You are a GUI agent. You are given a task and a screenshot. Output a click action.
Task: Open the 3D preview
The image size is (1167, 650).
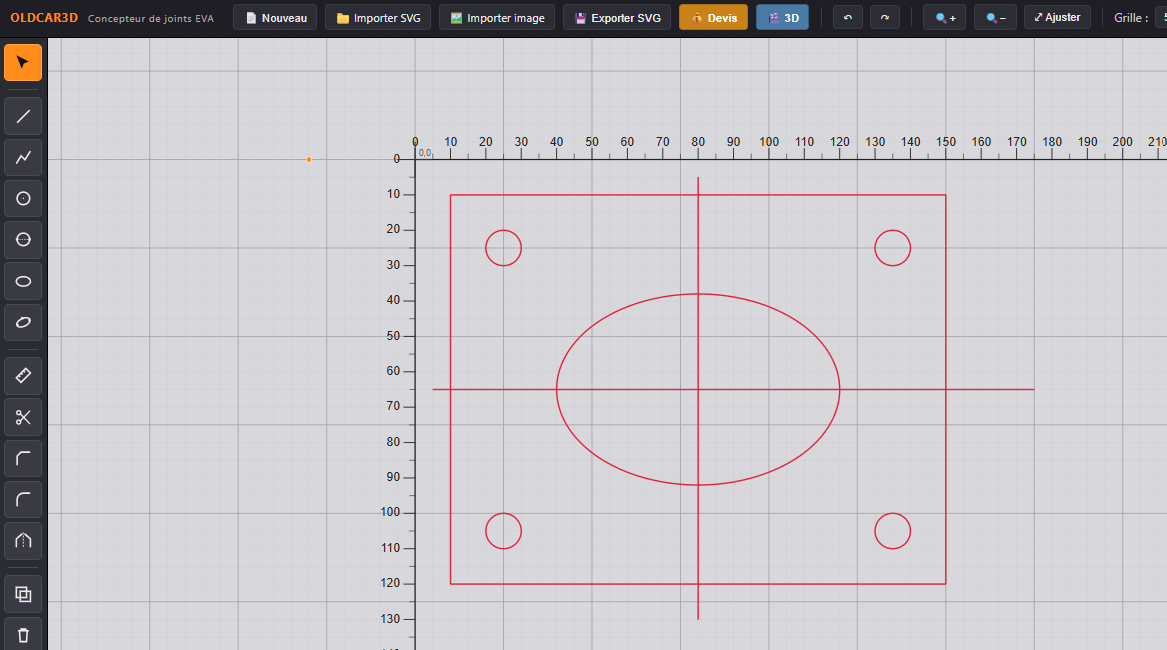coord(782,17)
